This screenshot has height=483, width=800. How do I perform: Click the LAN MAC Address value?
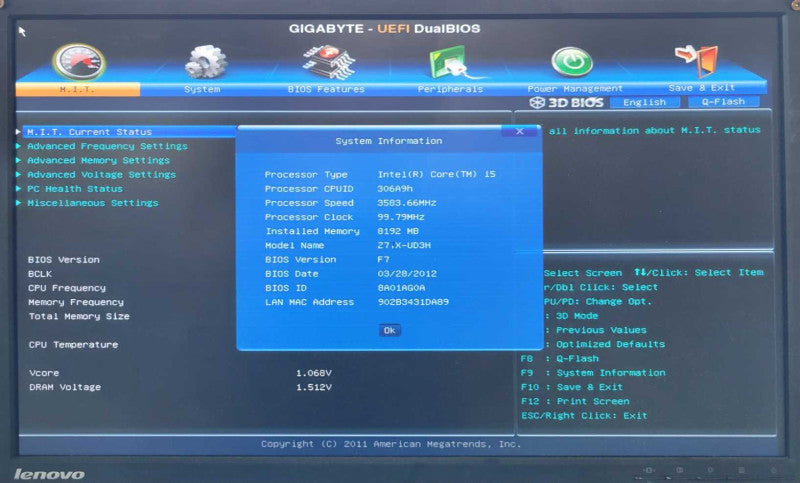pos(413,302)
